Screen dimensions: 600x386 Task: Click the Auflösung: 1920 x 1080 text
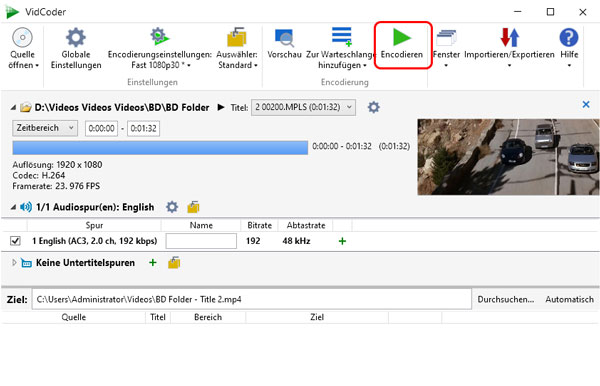point(57,165)
